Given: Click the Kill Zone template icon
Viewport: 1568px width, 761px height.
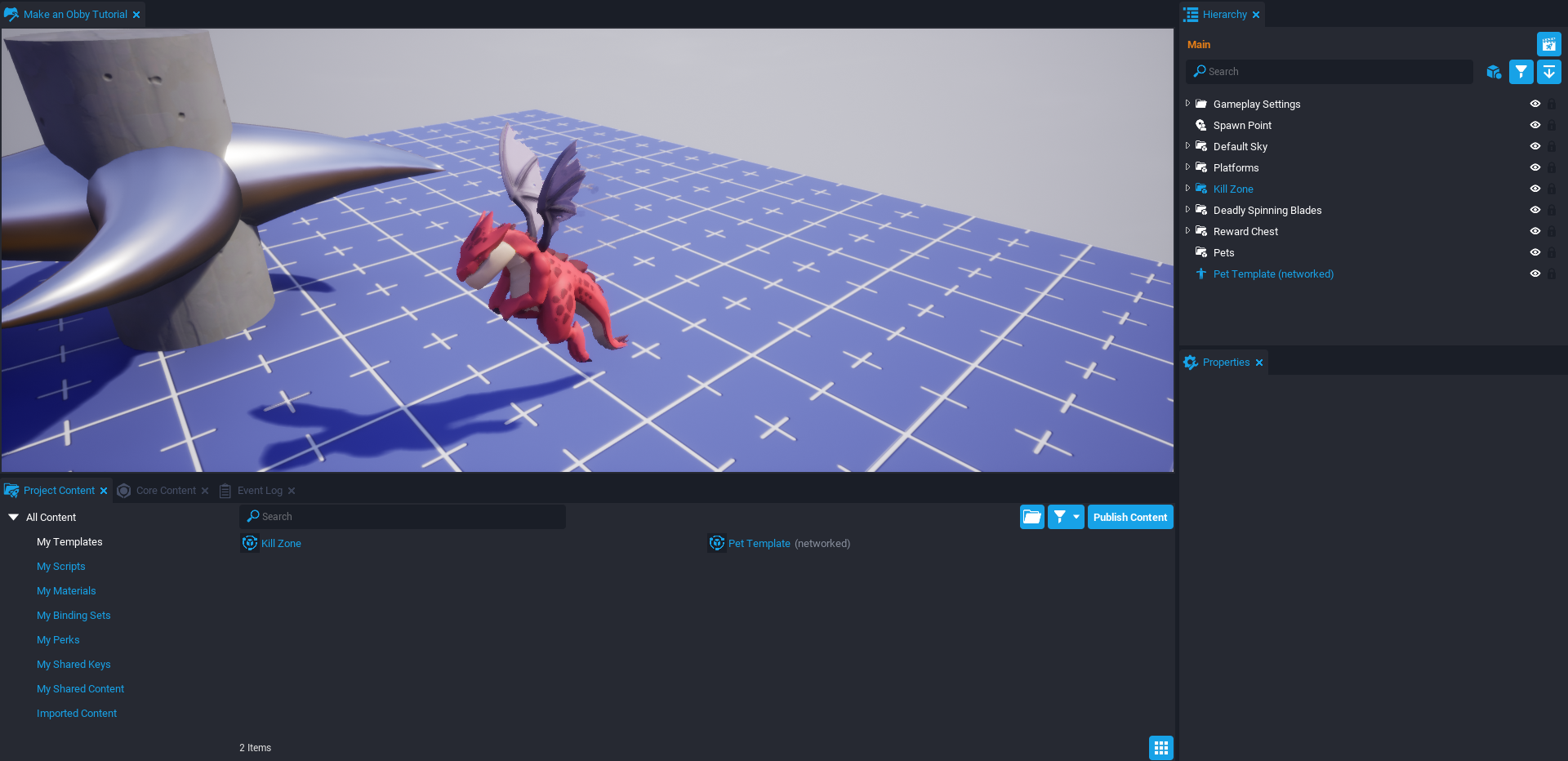Looking at the screenshot, I should click(x=250, y=543).
